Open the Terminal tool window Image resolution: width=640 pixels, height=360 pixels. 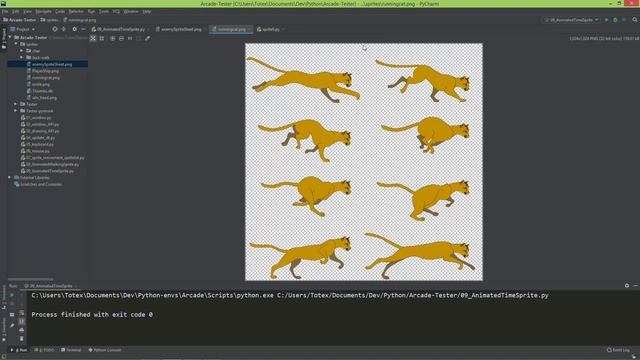point(71,350)
